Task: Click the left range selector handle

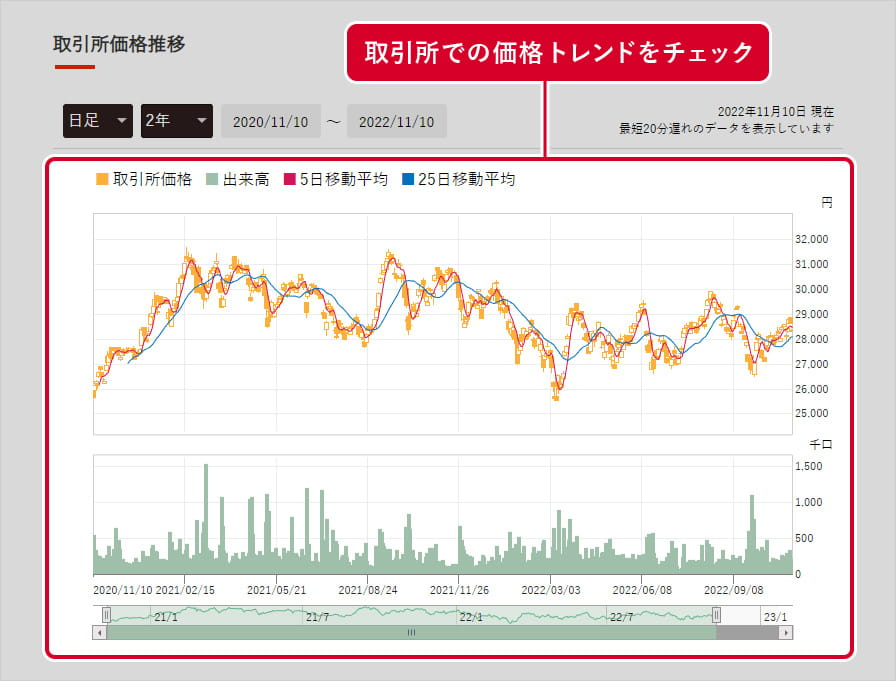Action: [106, 615]
